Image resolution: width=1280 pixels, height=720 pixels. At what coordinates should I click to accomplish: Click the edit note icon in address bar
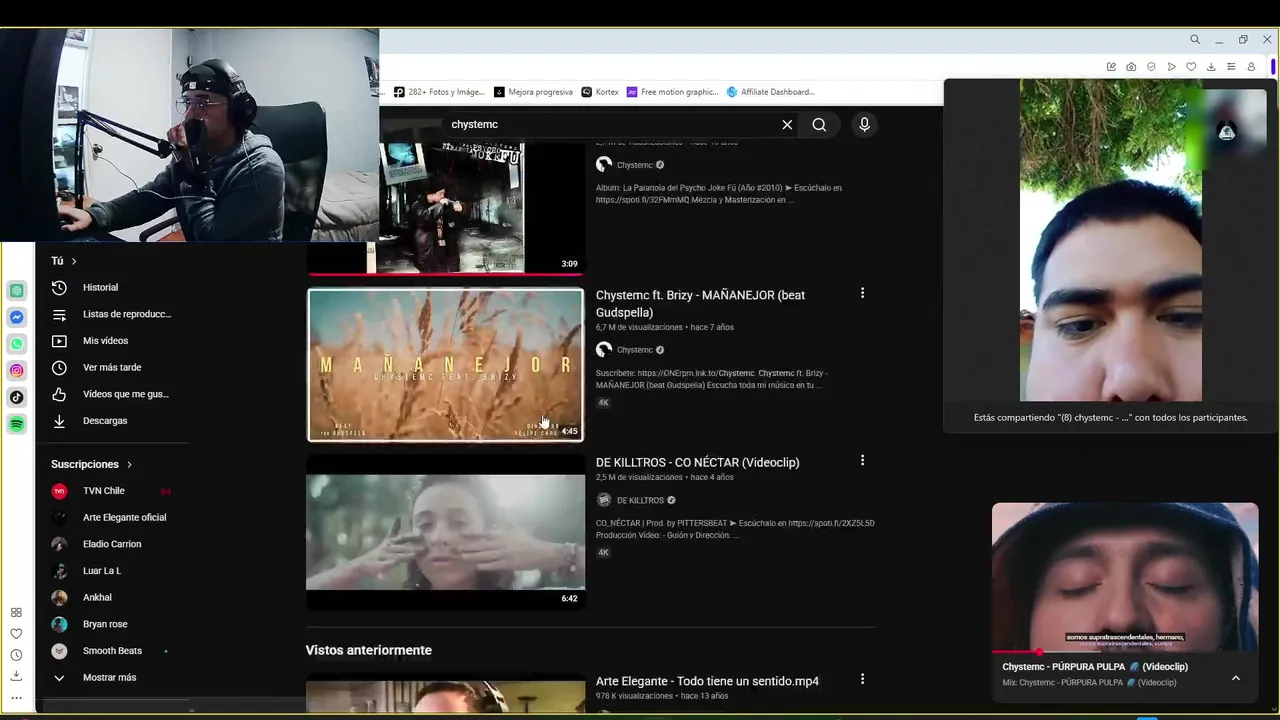(x=1111, y=67)
